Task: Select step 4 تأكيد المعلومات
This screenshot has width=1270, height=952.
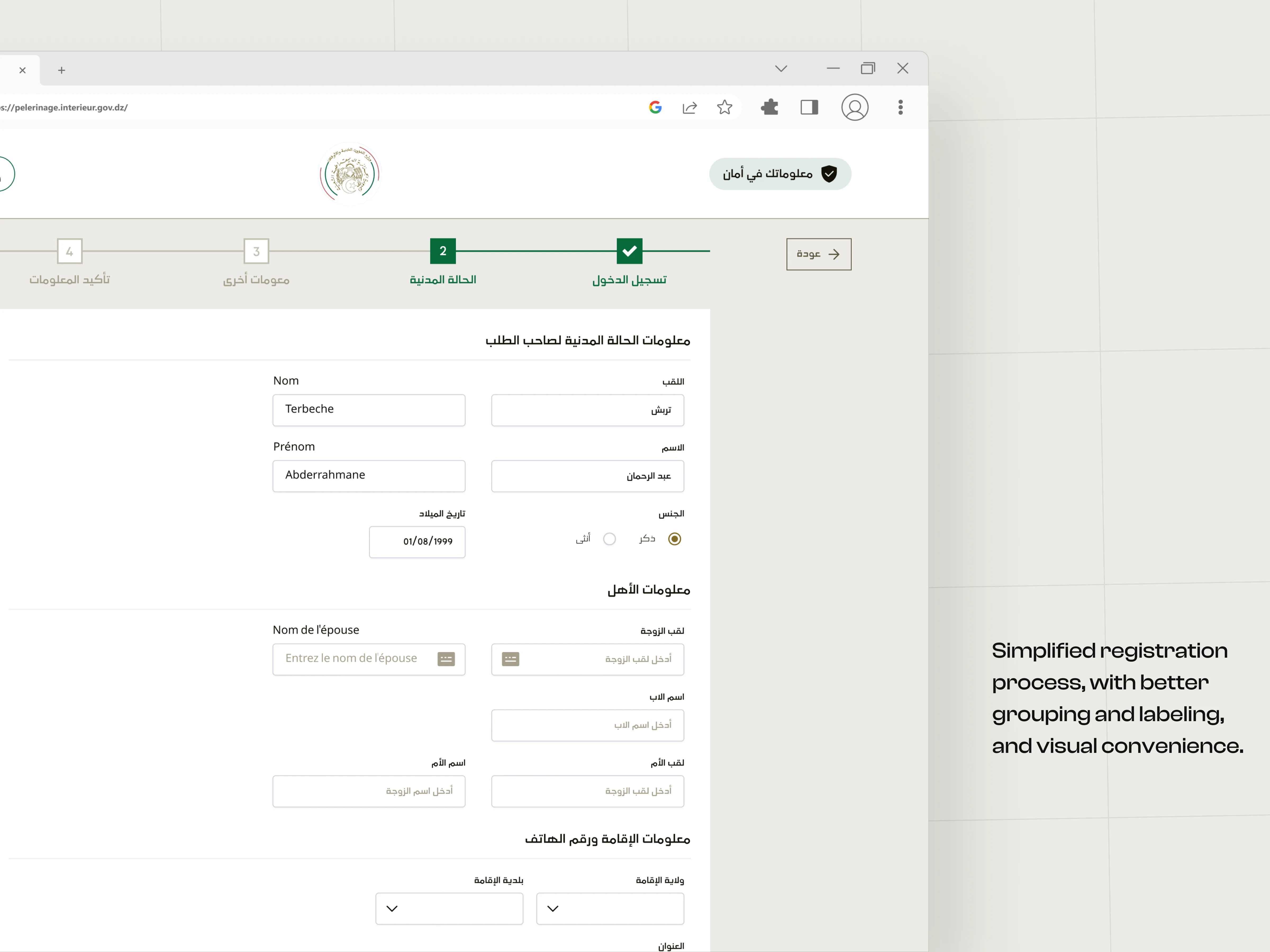Action: 70,251
